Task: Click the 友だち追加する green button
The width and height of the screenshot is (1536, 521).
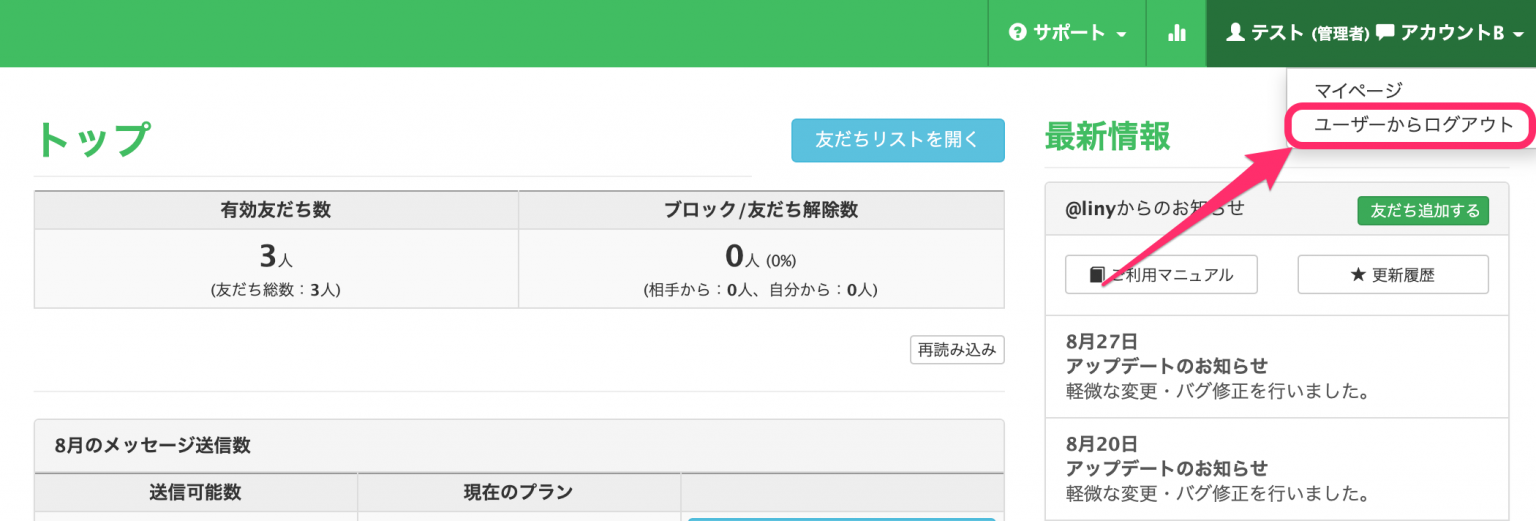Action: tap(1423, 211)
